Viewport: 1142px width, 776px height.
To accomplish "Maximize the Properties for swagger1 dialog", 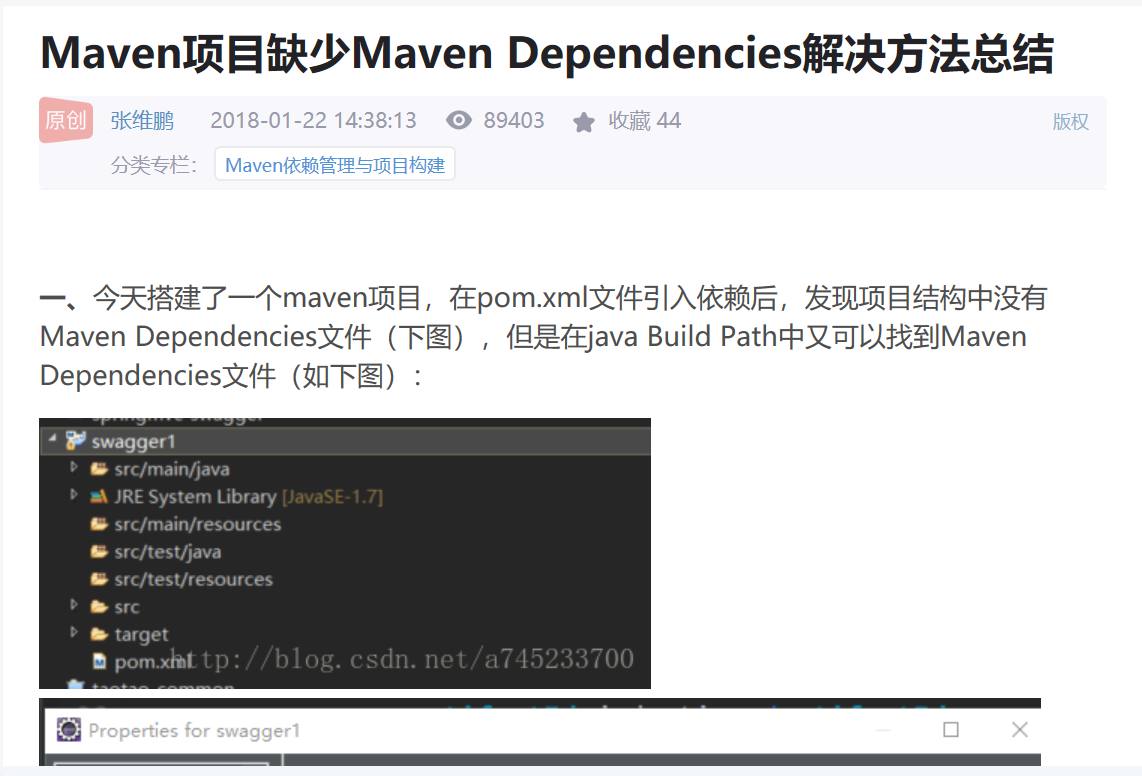I will coord(950,729).
